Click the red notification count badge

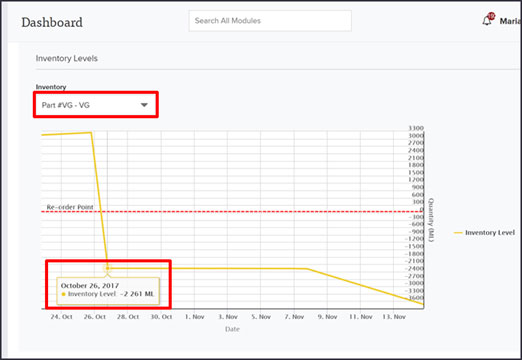(491, 16)
